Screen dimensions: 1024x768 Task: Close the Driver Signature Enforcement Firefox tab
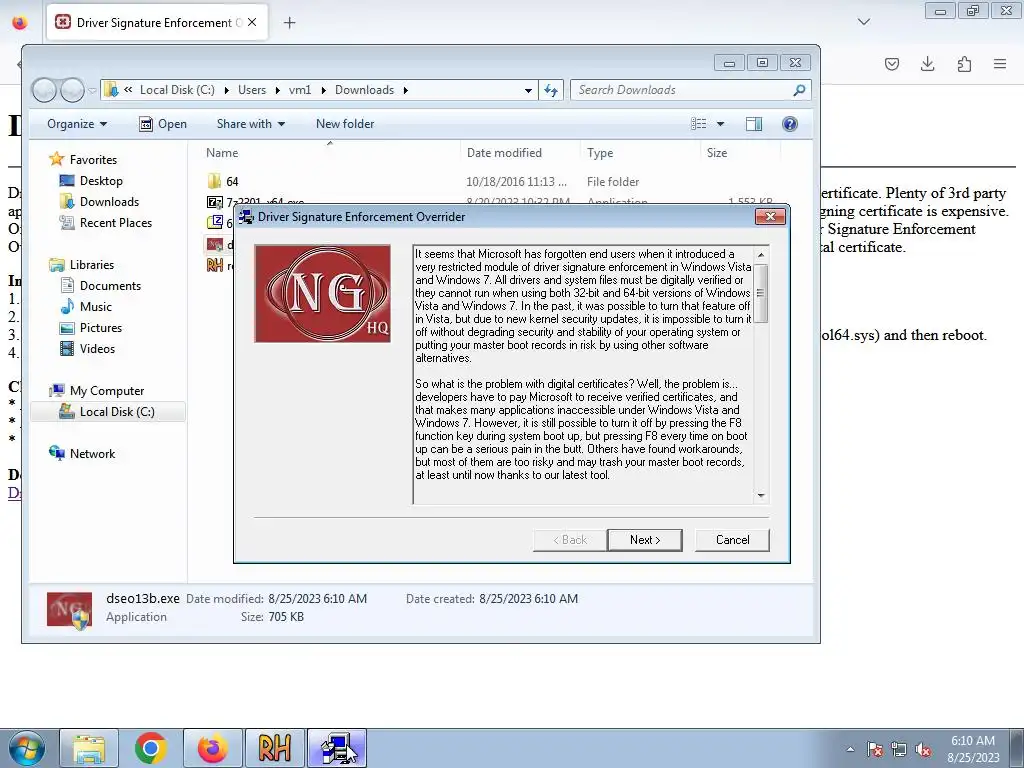pos(252,22)
